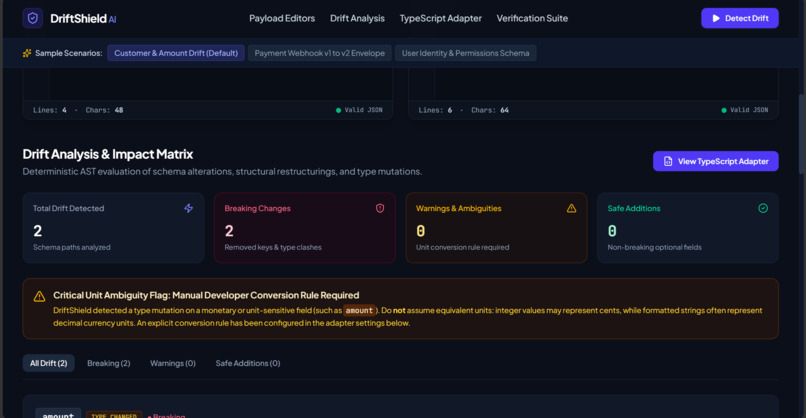Go to Drift Analysis nav item
The width and height of the screenshot is (806, 418).
coord(357,19)
